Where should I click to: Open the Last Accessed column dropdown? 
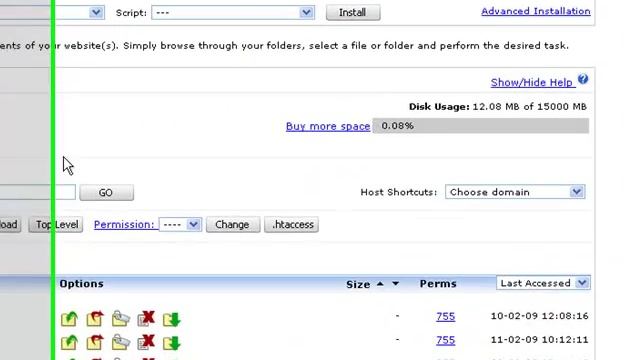point(543,283)
